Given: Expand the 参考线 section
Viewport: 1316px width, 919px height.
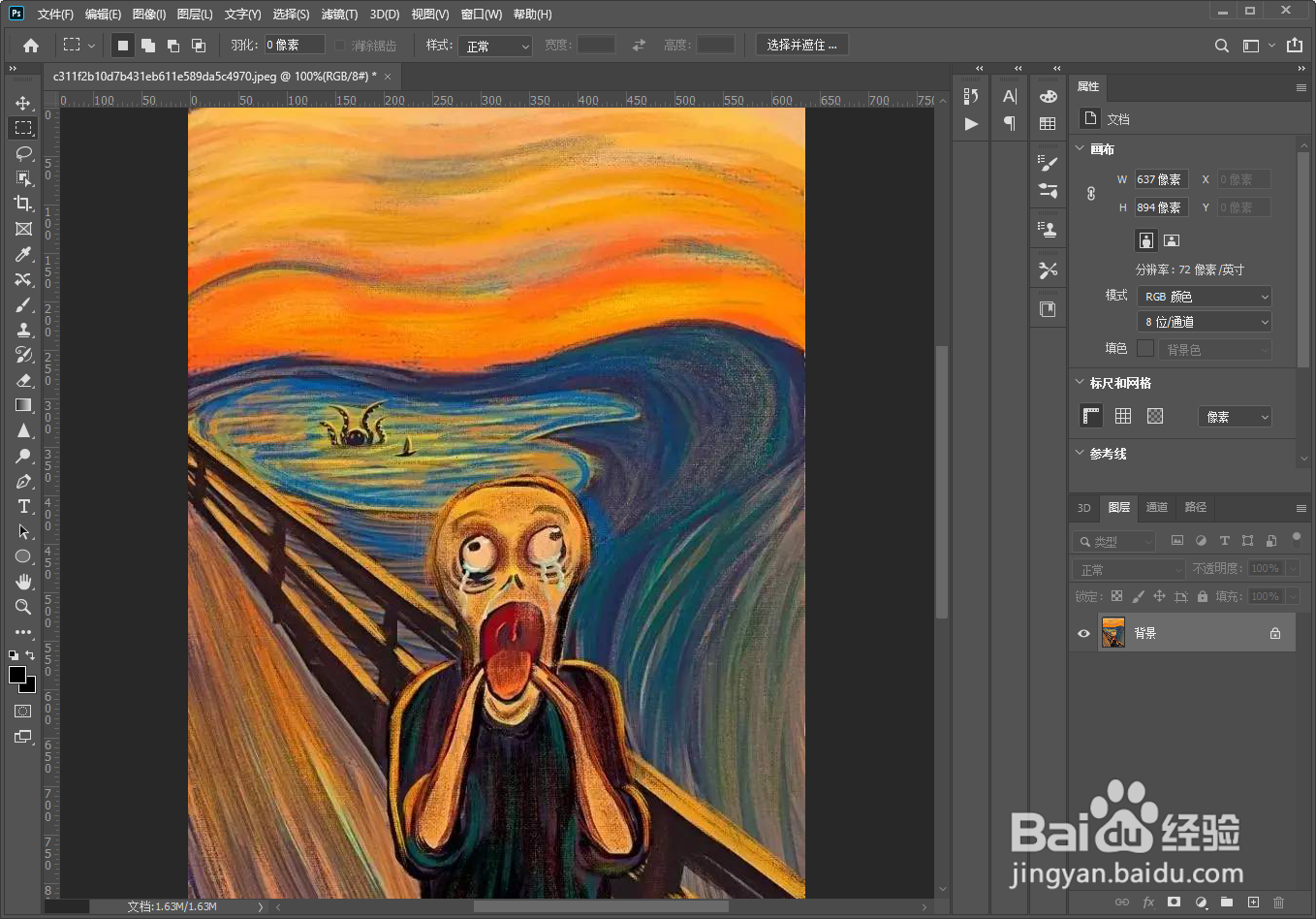Looking at the screenshot, I should 1080,453.
